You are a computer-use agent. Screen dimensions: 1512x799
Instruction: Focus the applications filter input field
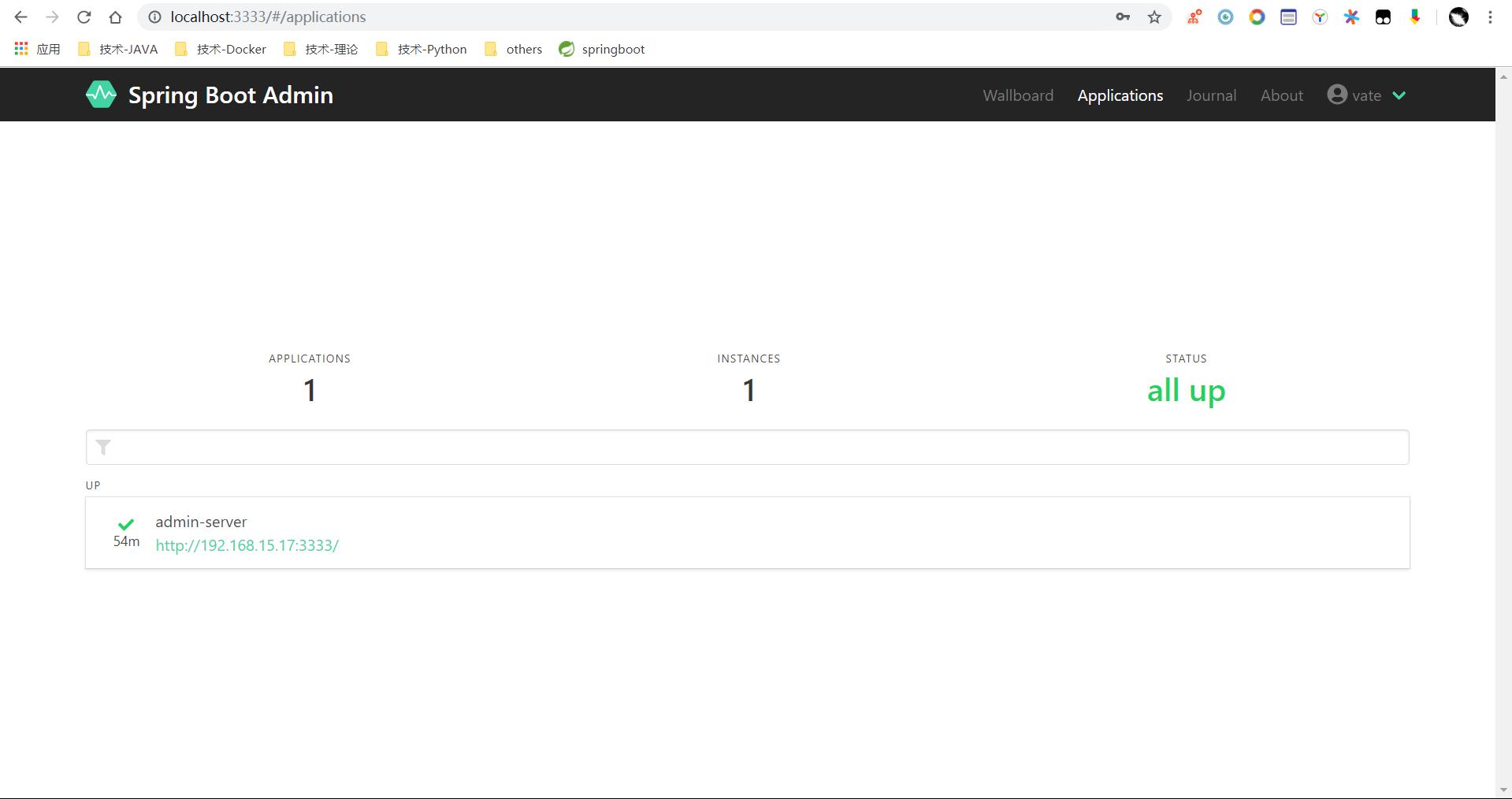tap(748, 448)
